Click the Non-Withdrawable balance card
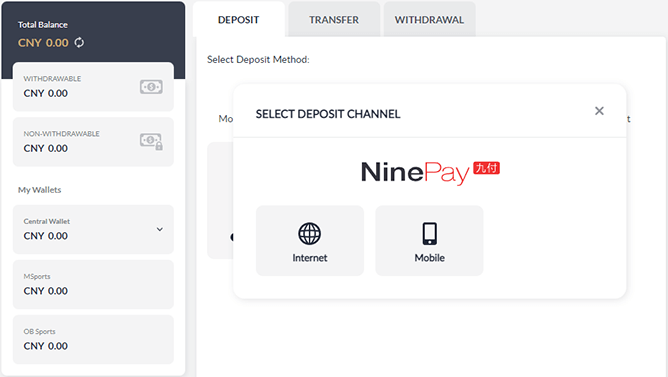Screen dimensions: 668x377 pyautogui.click(x=93, y=142)
